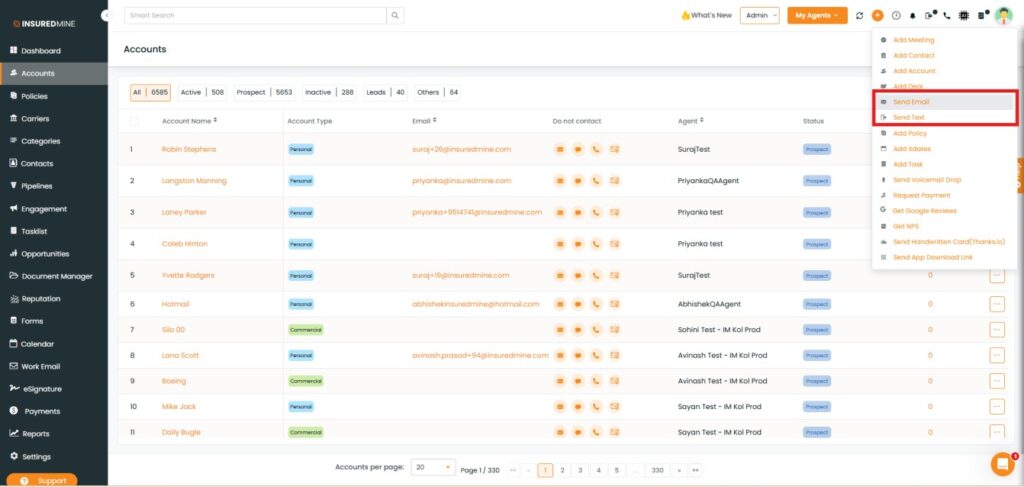Choose Add Policy in the menu
Image resolution: width=1024 pixels, height=487 pixels.
(x=909, y=133)
